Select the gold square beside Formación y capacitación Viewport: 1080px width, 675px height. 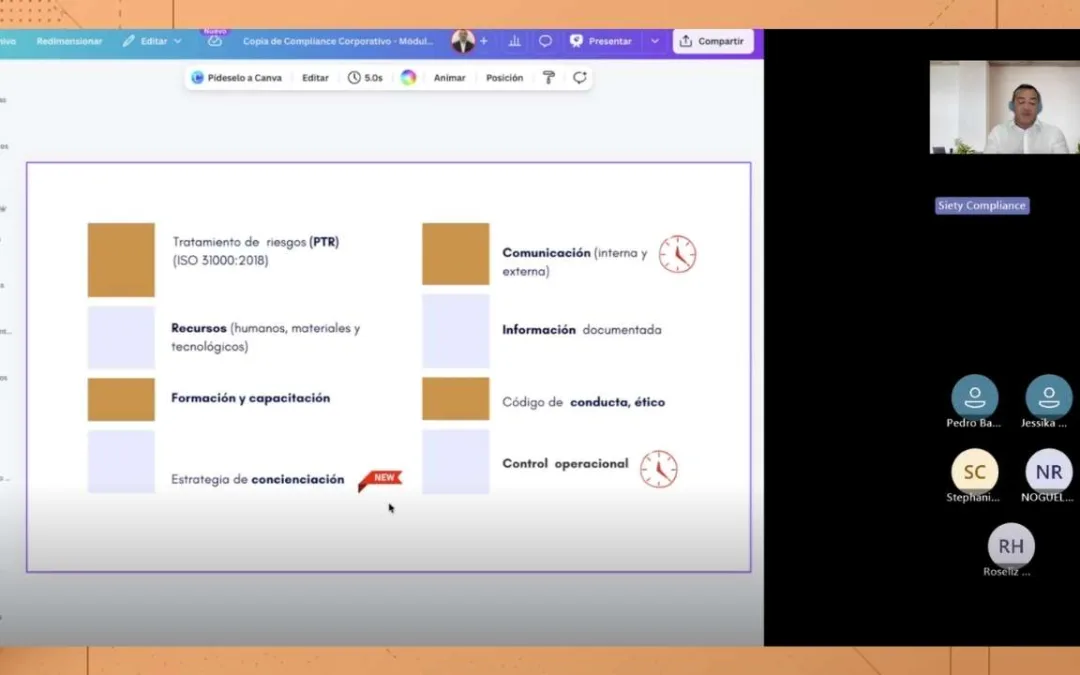(x=121, y=399)
